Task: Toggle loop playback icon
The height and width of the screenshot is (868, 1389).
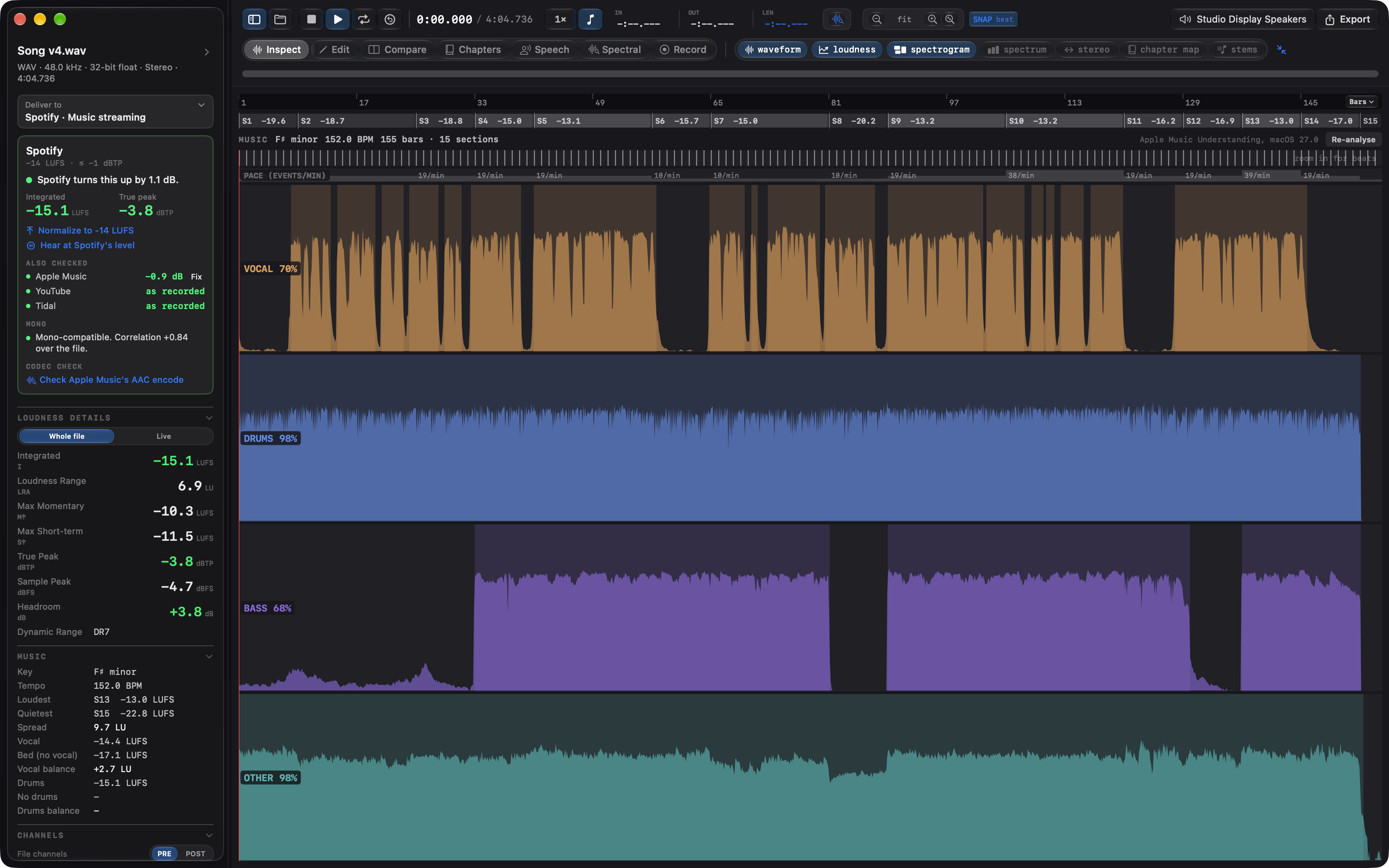Action: coord(364,19)
